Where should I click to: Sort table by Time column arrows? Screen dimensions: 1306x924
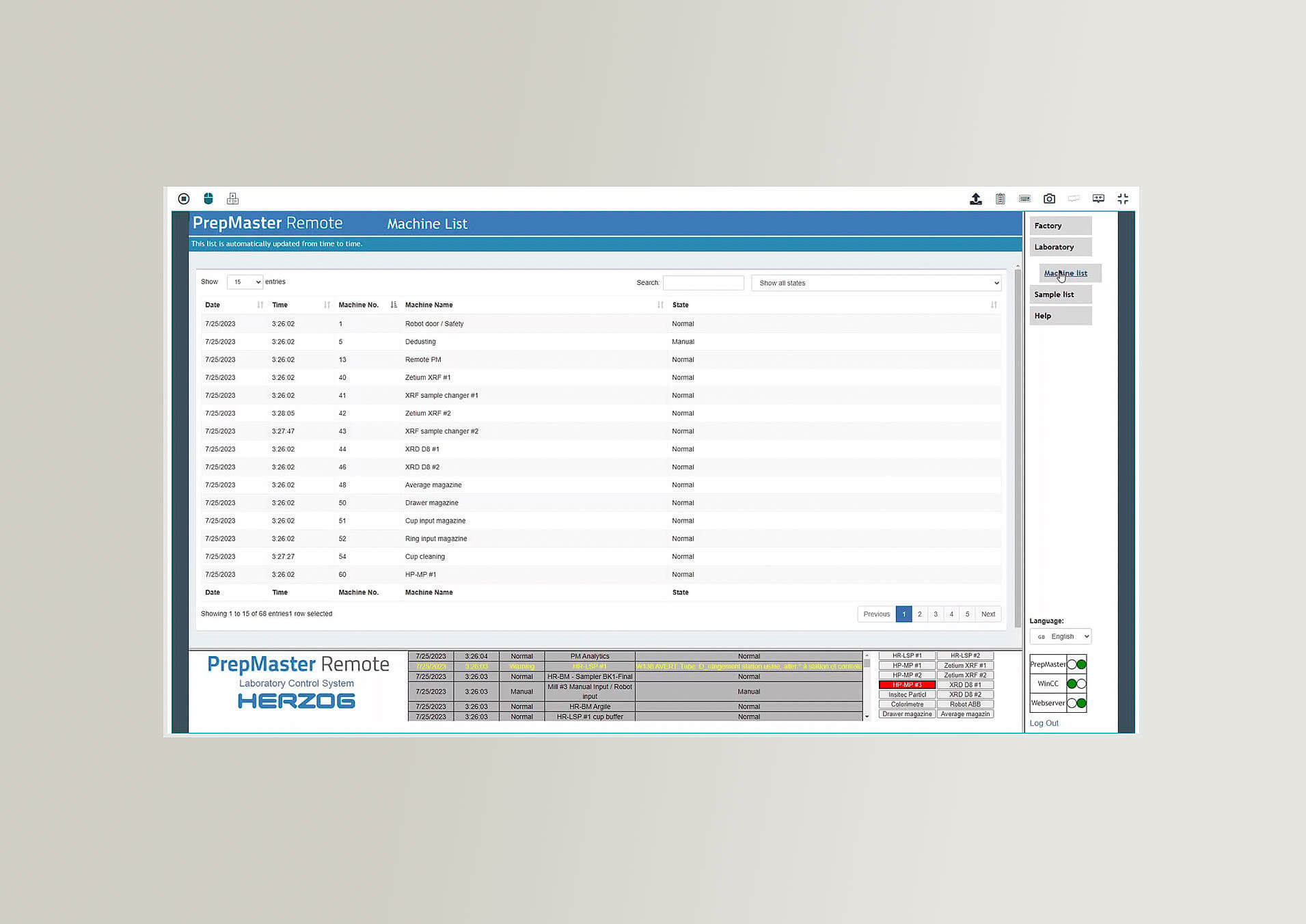point(327,305)
